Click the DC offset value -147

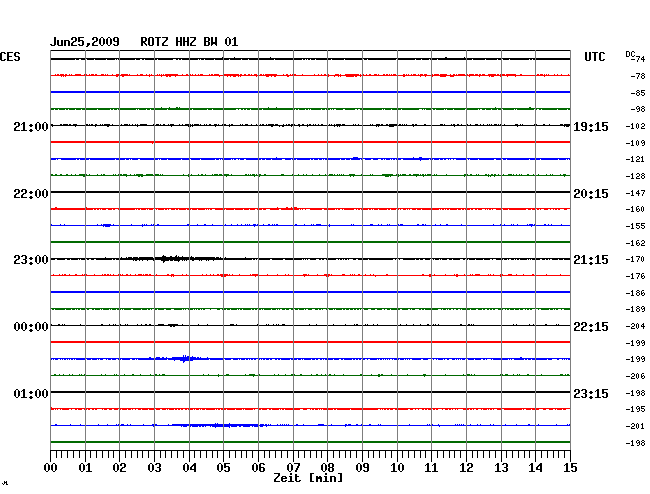pos(635,194)
